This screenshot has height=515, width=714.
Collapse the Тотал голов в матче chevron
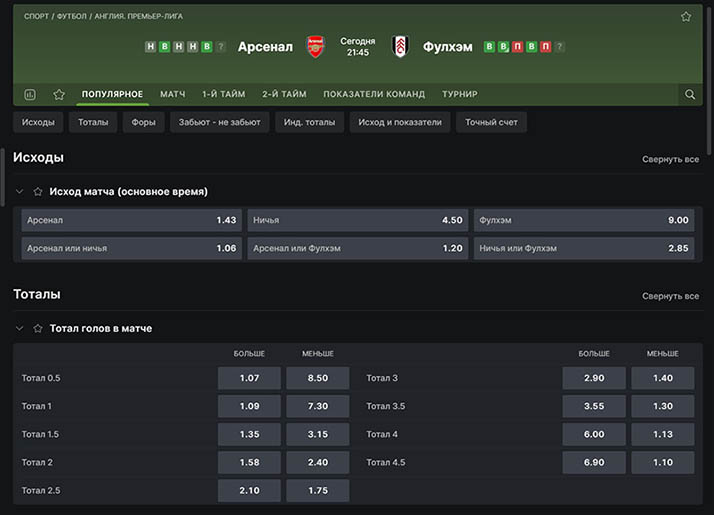click(20, 328)
